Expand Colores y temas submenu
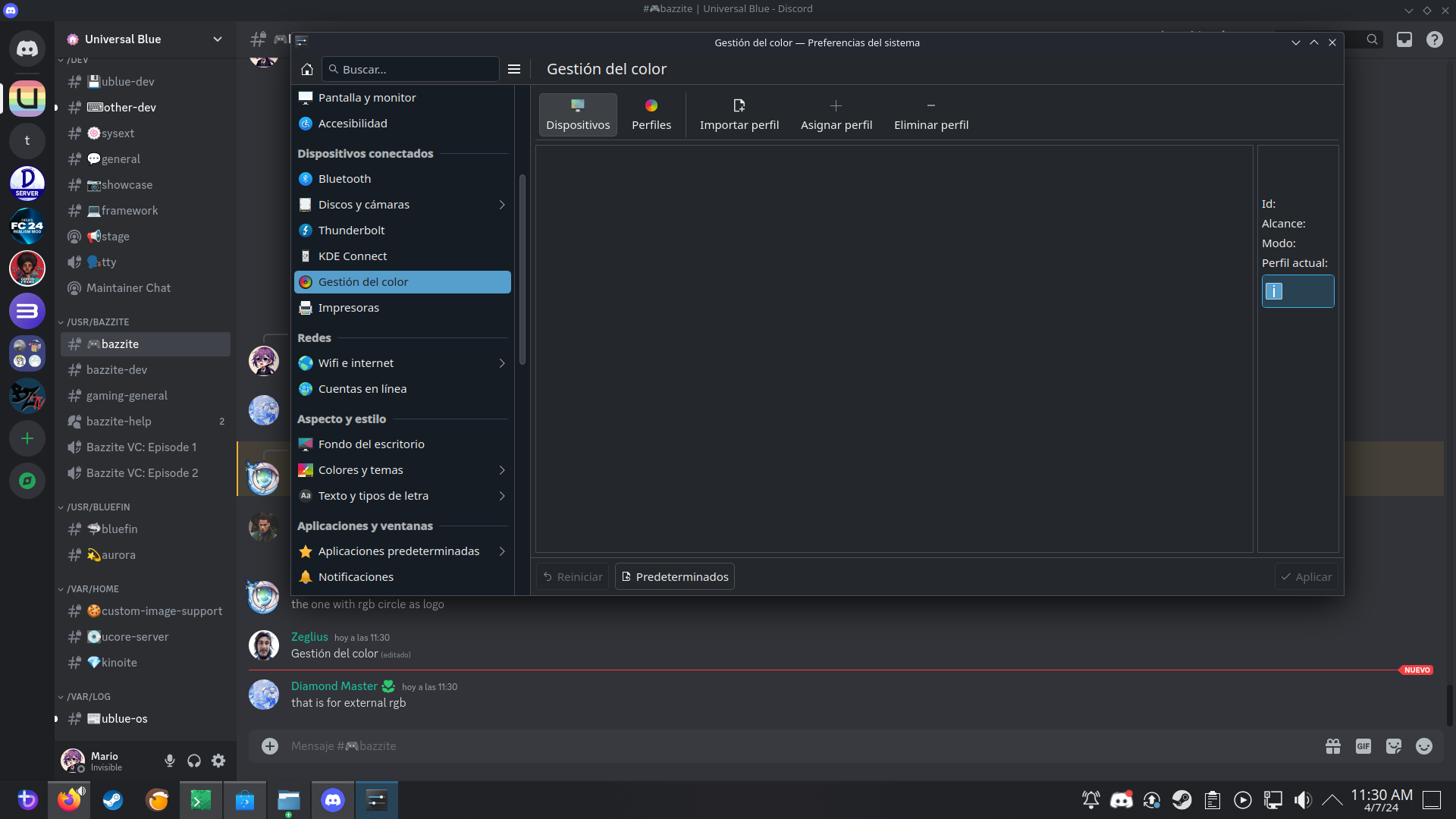Image resolution: width=1456 pixels, height=819 pixels. [502, 470]
